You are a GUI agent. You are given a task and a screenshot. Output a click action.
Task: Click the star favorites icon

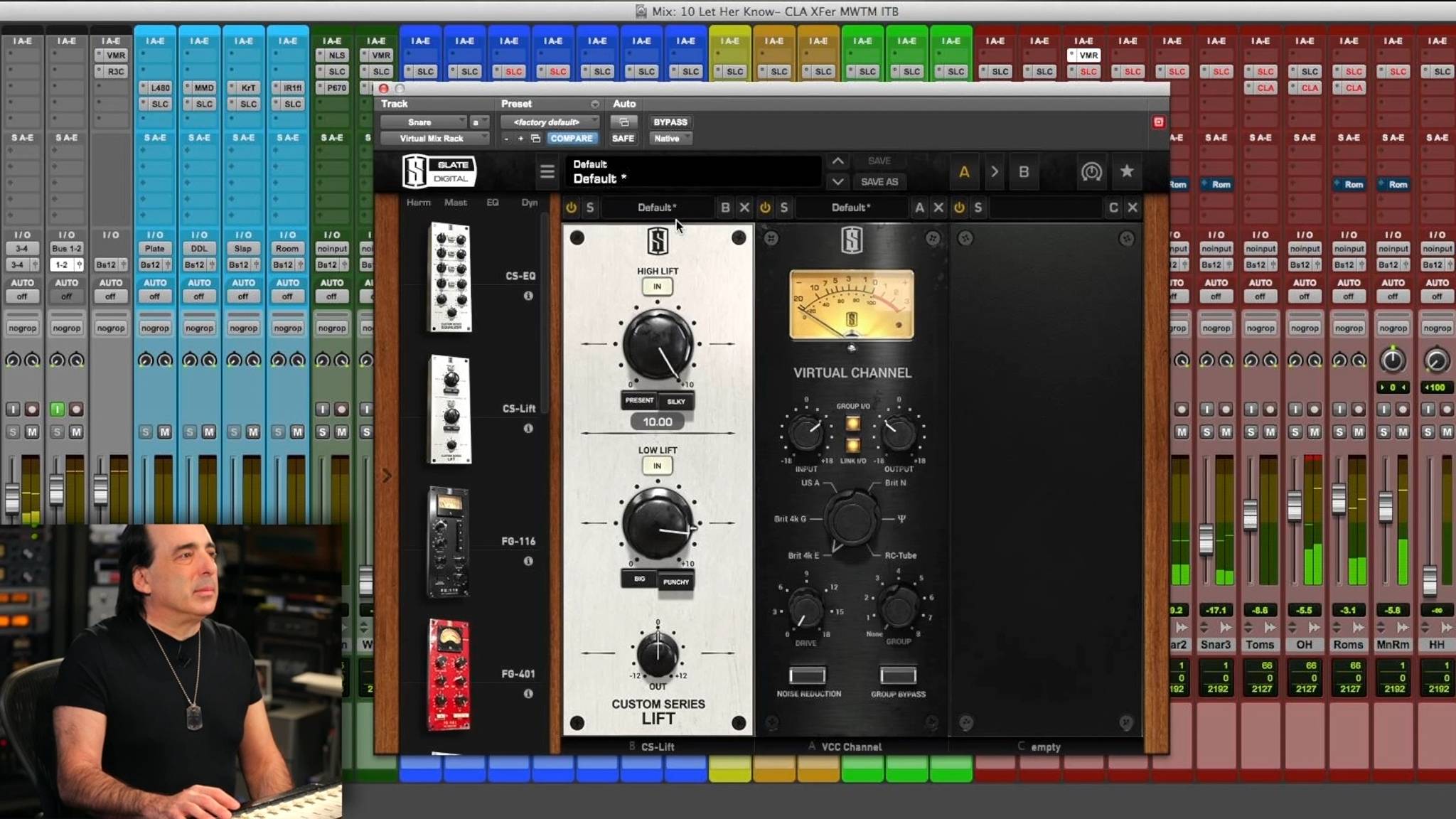pos(1127,171)
